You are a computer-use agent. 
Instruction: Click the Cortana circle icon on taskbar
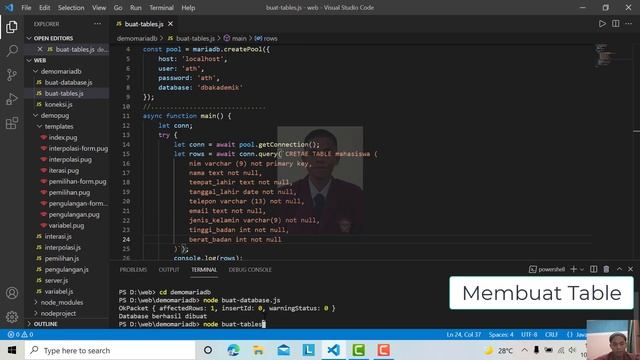(x=208, y=350)
